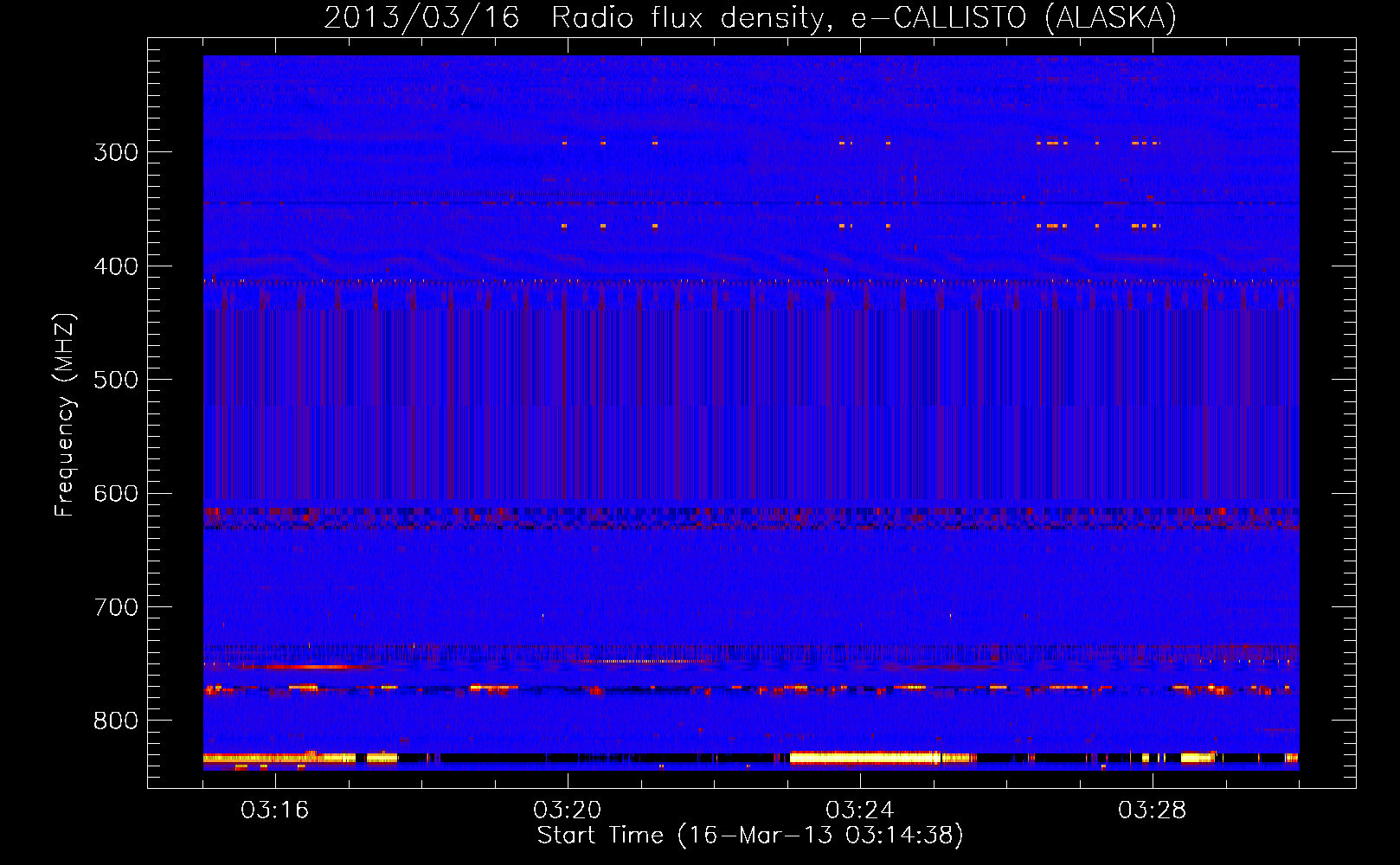Click the 03:20 time tick label
Image resolution: width=1400 pixels, height=865 pixels.
568,811
